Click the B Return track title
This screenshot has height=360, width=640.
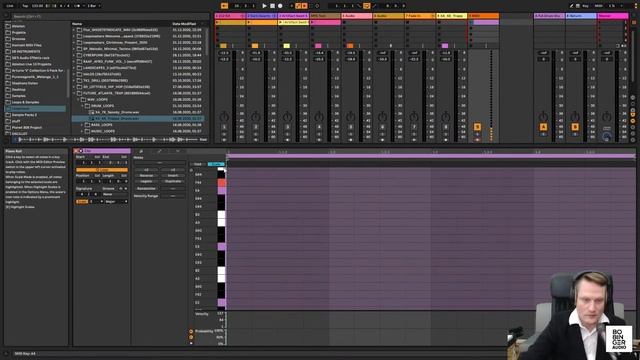point(581,16)
